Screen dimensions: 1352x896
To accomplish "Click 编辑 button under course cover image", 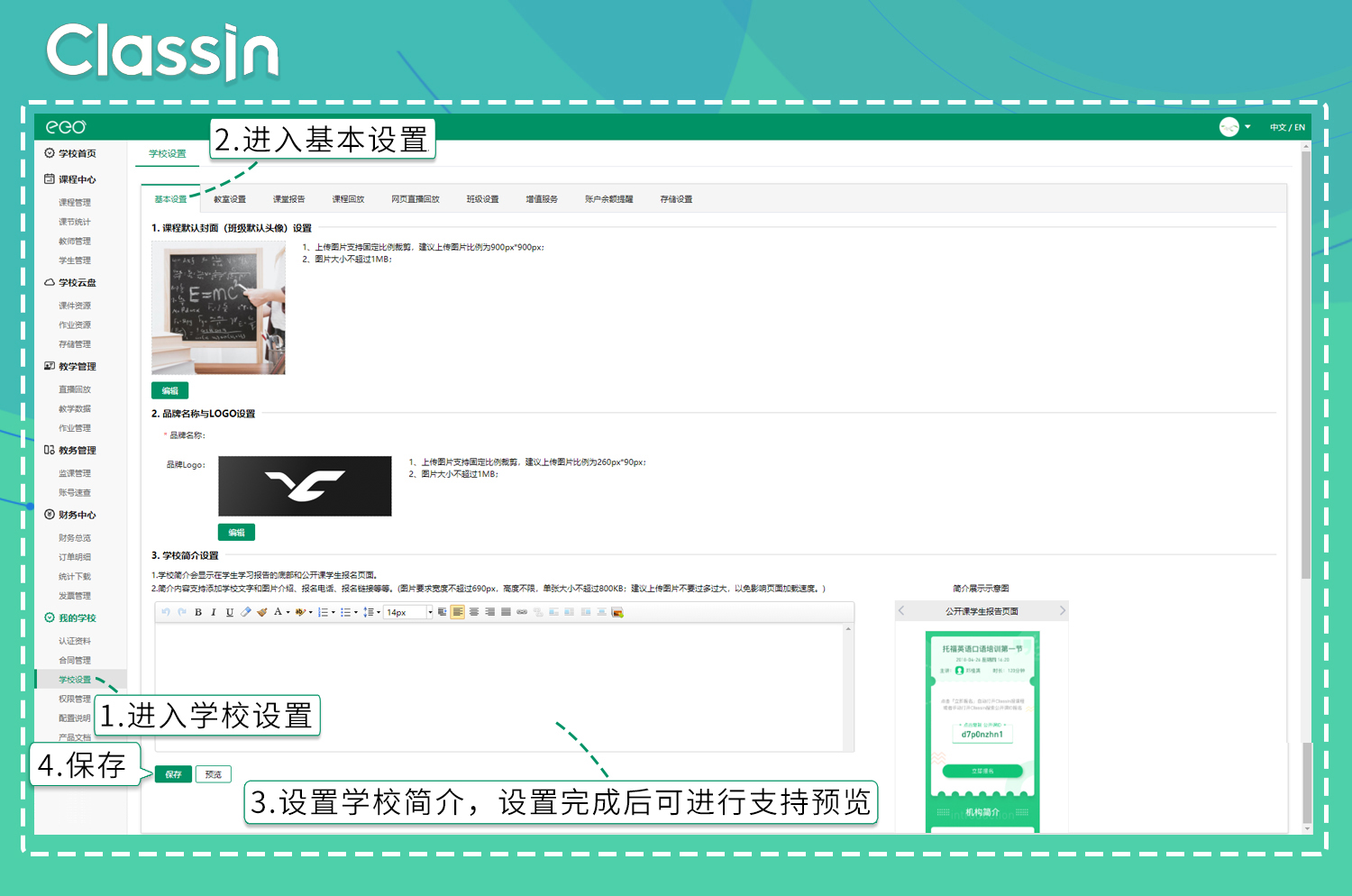I will [169, 390].
